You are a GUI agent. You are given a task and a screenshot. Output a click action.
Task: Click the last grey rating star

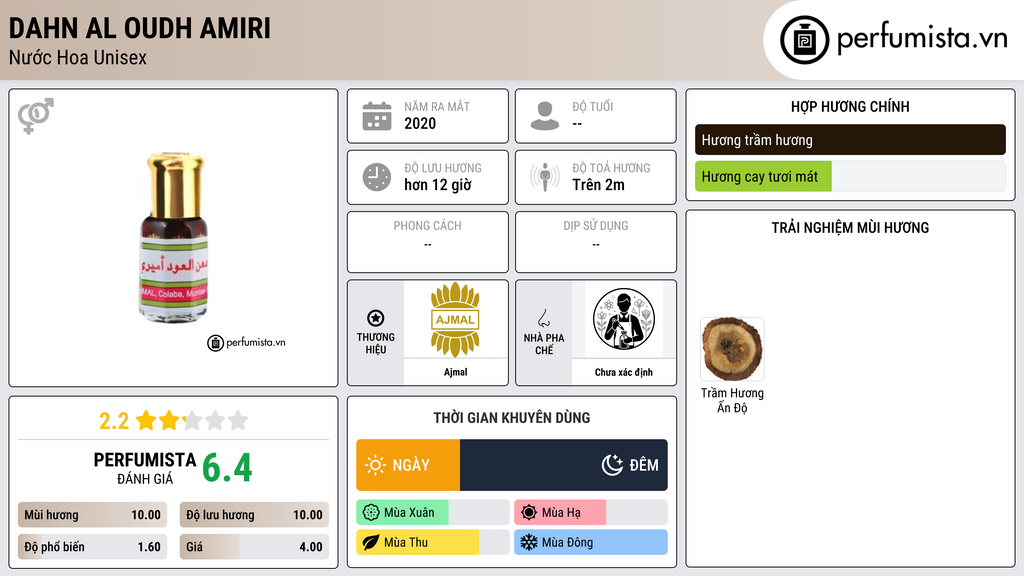tap(238, 420)
